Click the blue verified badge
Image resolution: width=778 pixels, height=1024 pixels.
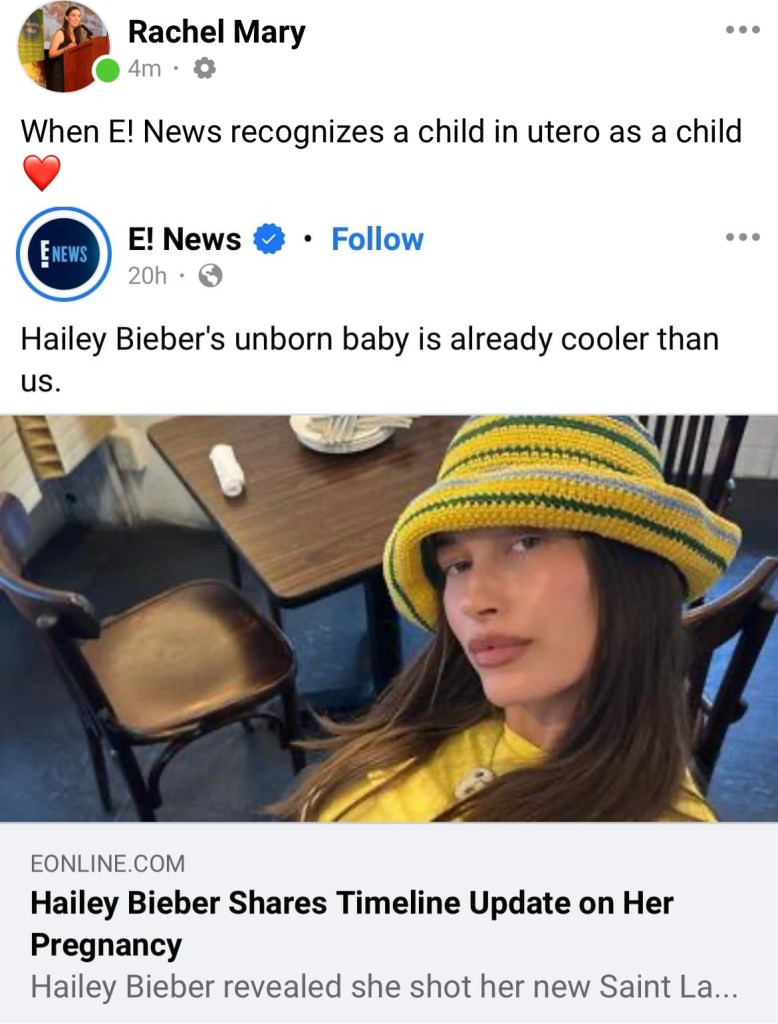[268, 239]
